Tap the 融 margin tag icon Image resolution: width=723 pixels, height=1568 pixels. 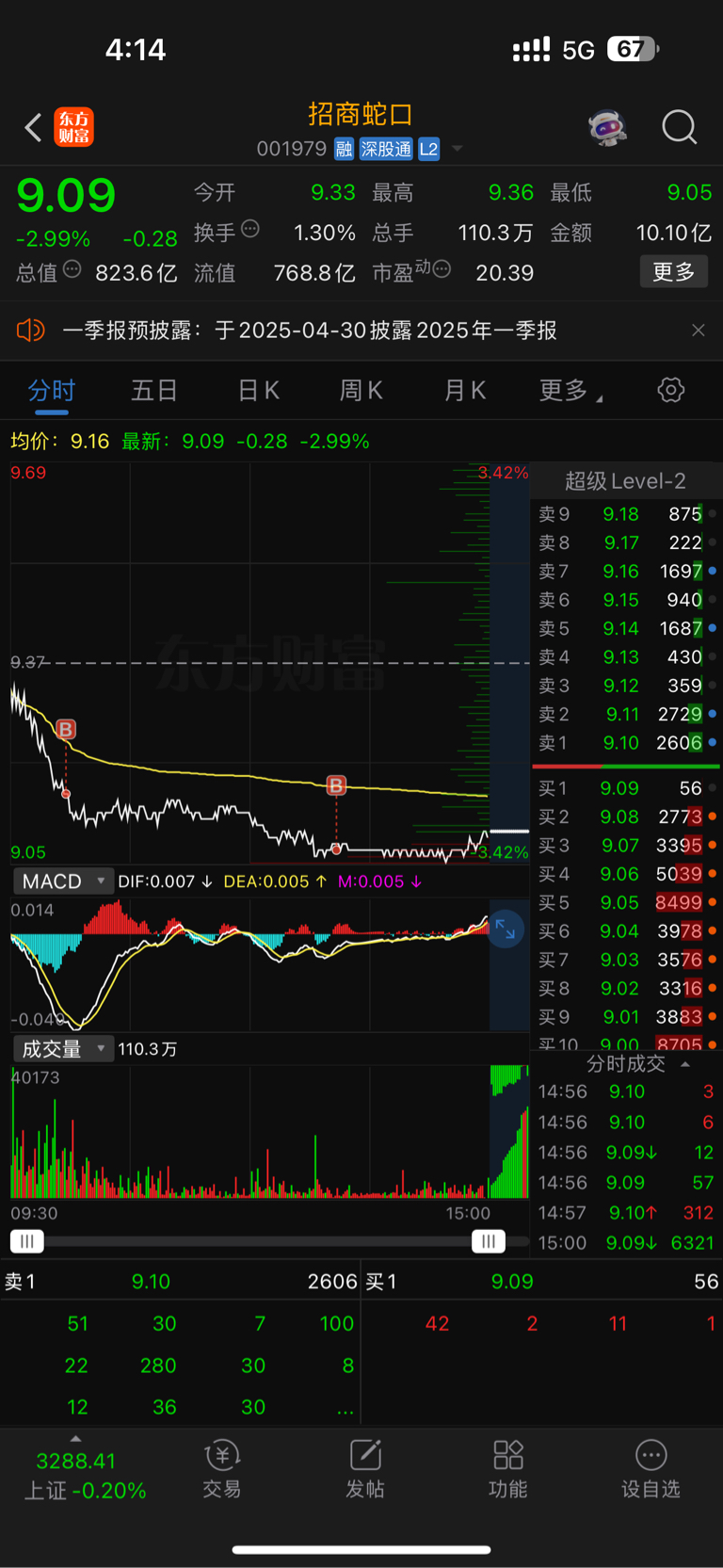(344, 149)
